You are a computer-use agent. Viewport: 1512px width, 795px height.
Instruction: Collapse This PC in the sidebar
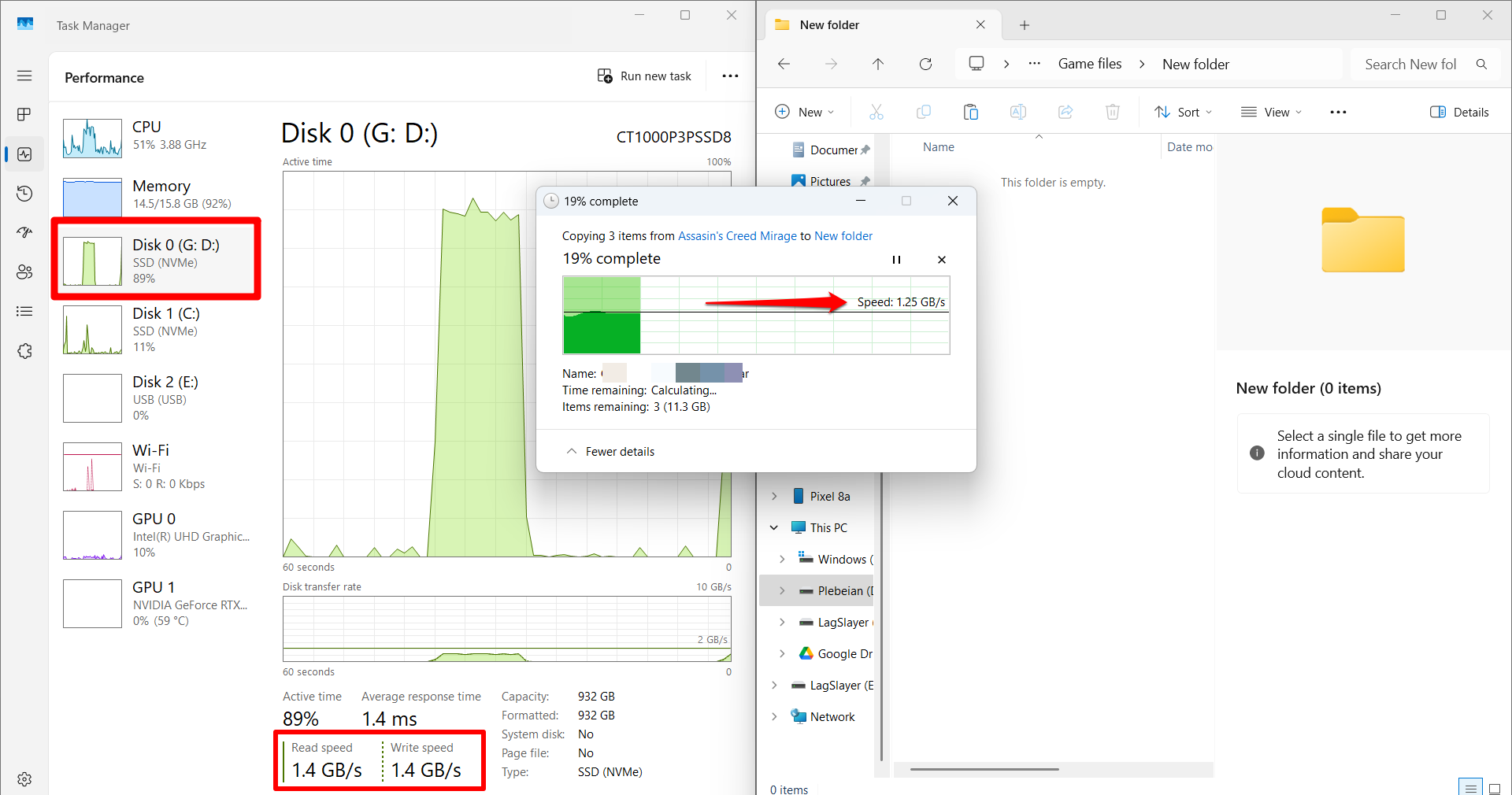pyautogui.click(x=773, y=527)
